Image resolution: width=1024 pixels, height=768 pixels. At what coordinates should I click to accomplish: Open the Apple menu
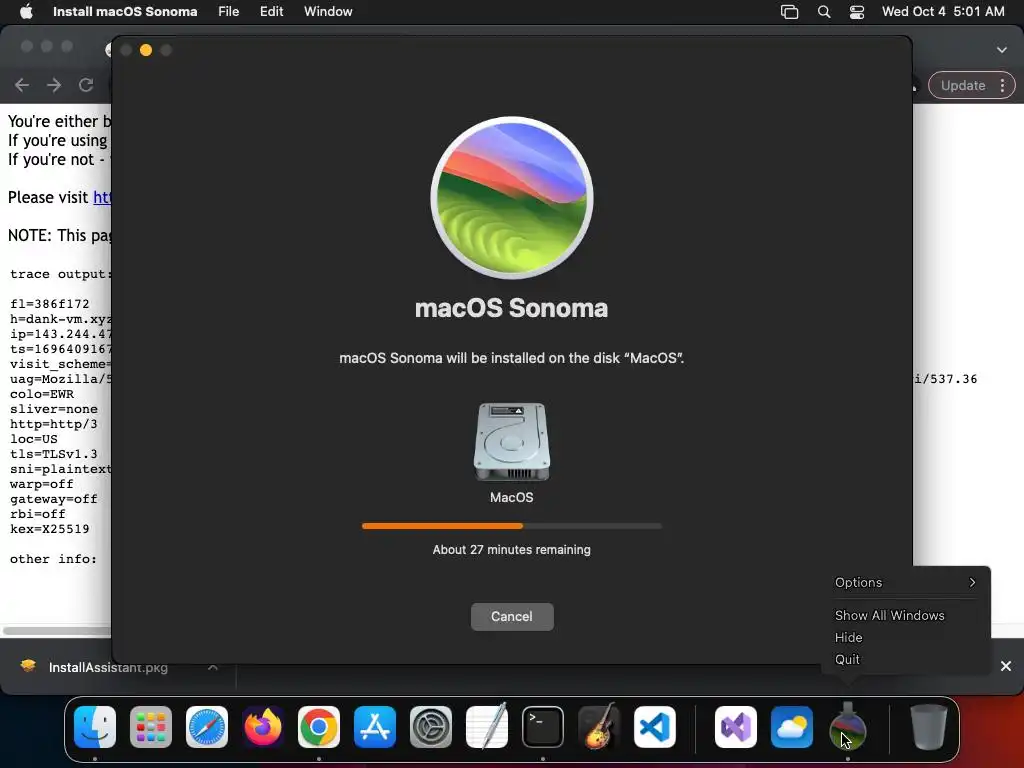coord(26,11)
